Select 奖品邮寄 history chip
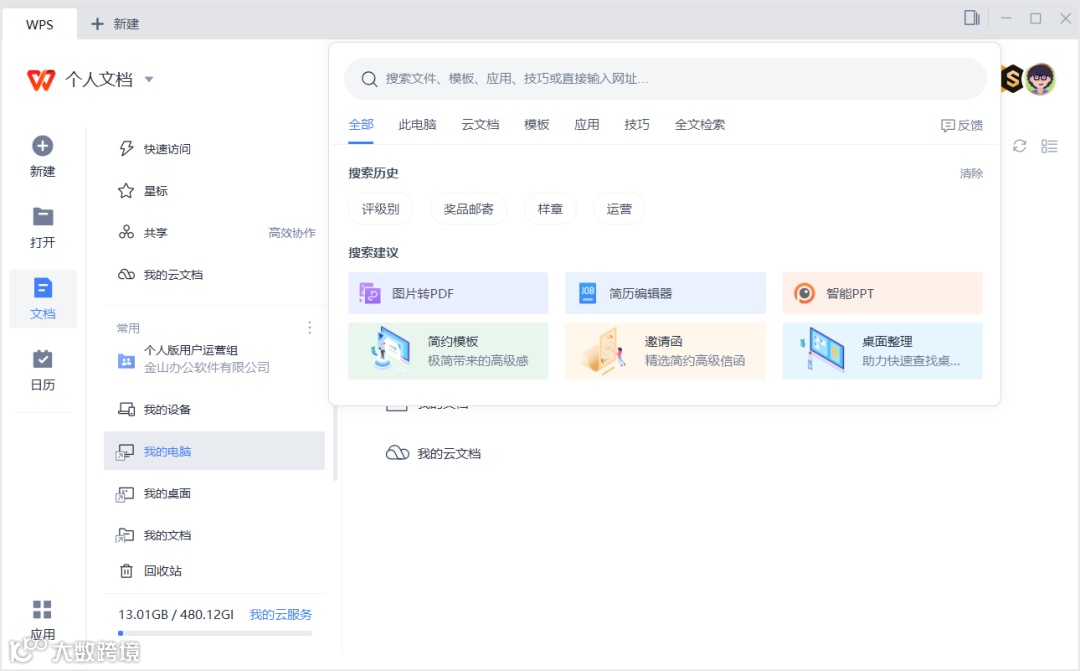Viewport: 1080px width, 671px height. (x=468, y=209)
